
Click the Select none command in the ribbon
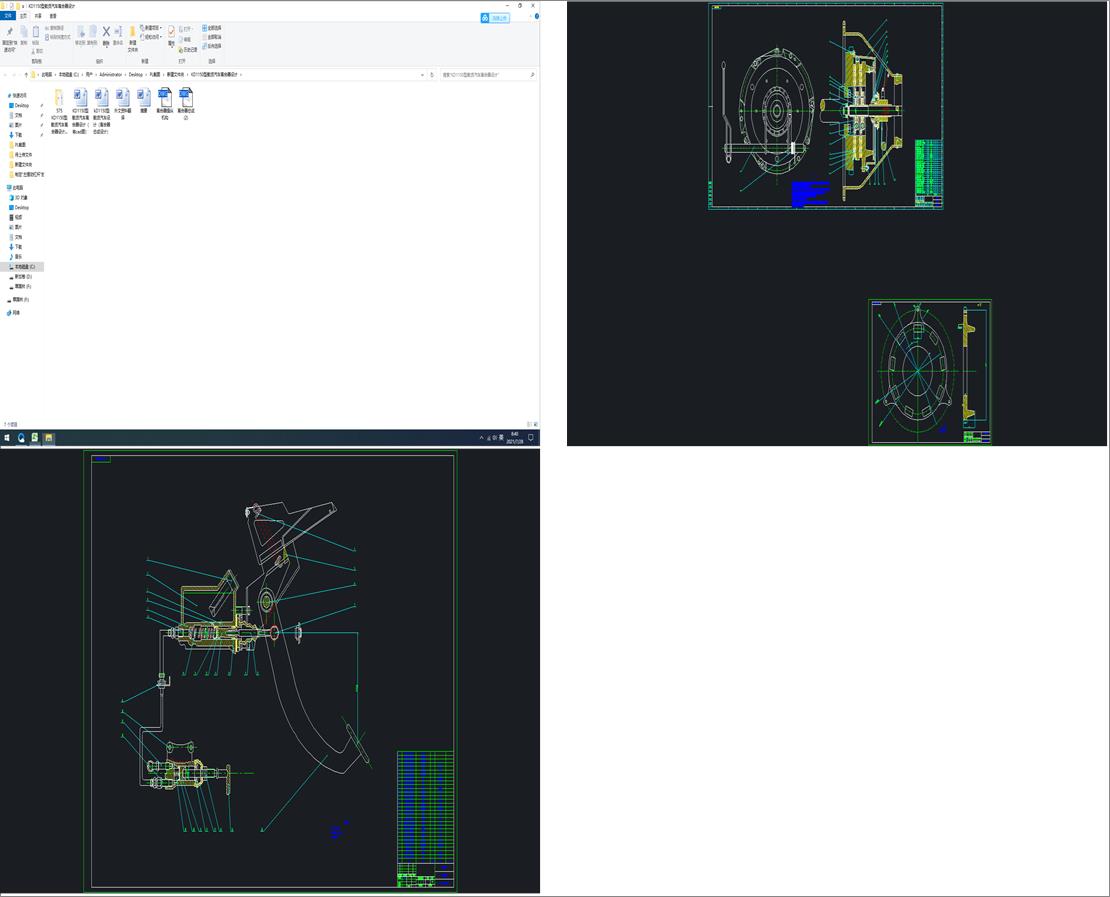[x=212, y=37]
